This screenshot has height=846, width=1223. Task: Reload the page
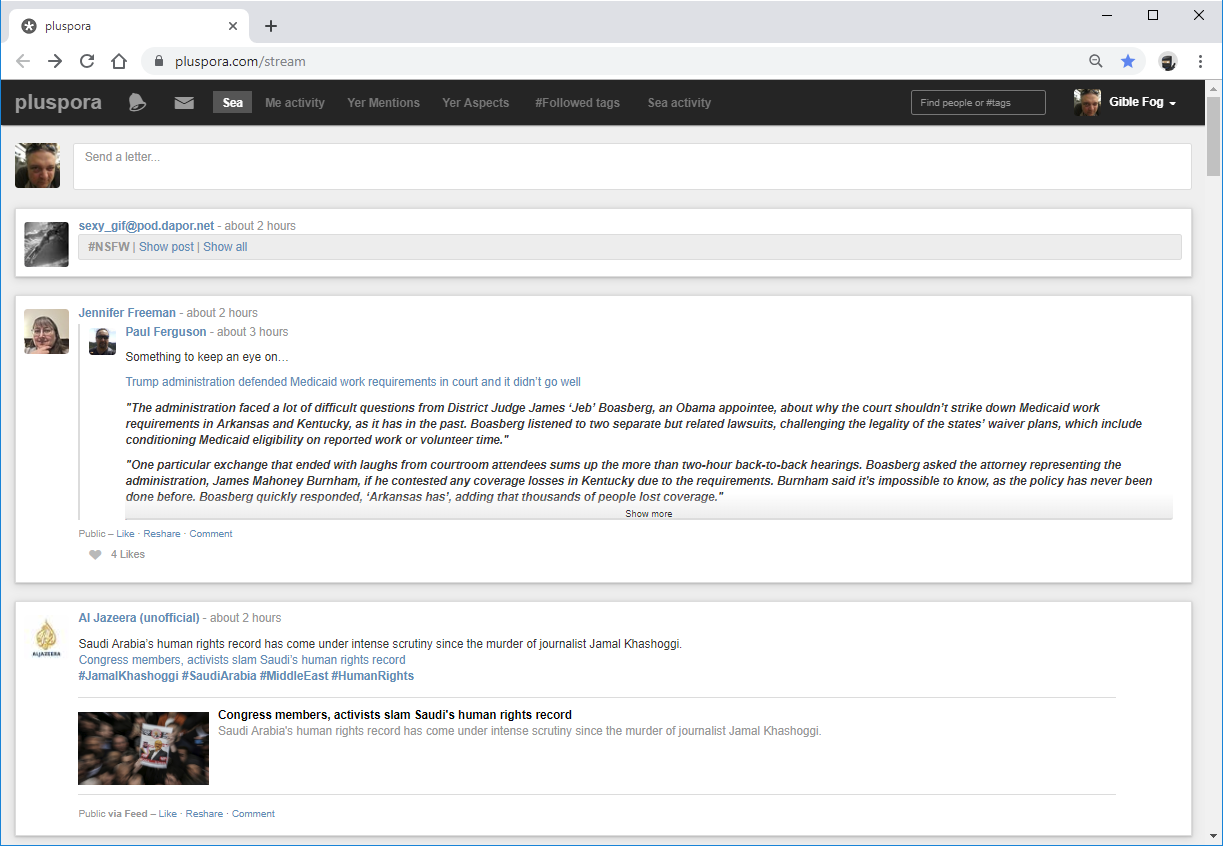pos(87,61)
